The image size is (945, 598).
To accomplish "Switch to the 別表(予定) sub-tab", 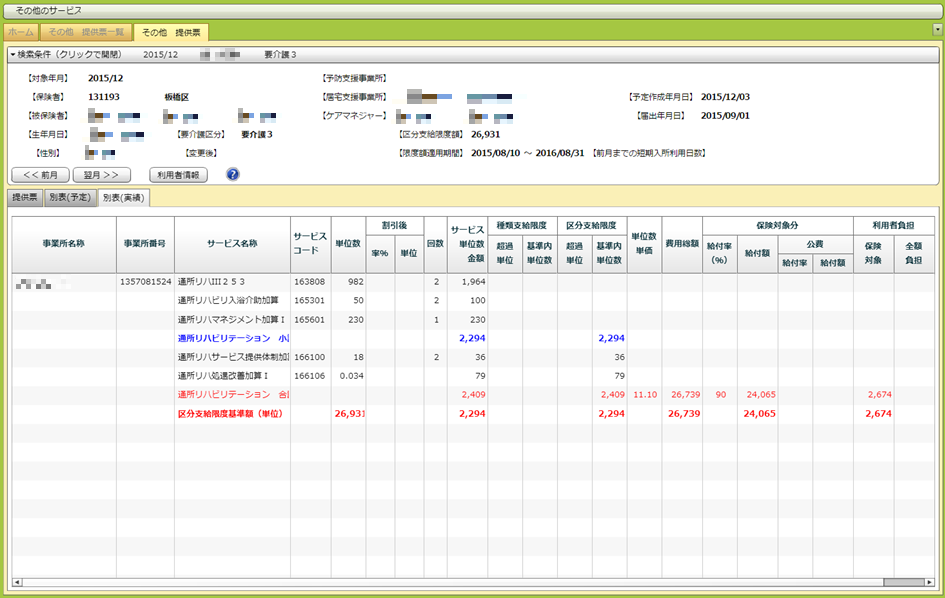I will (70, 198).
